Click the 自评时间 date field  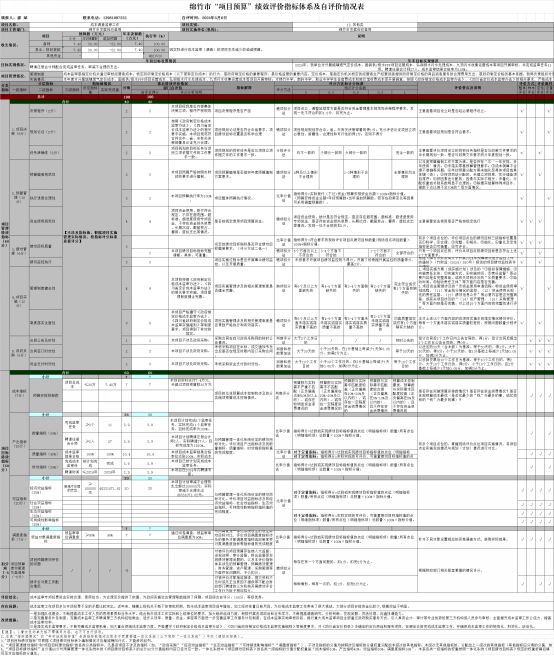[x=214, y=18]
